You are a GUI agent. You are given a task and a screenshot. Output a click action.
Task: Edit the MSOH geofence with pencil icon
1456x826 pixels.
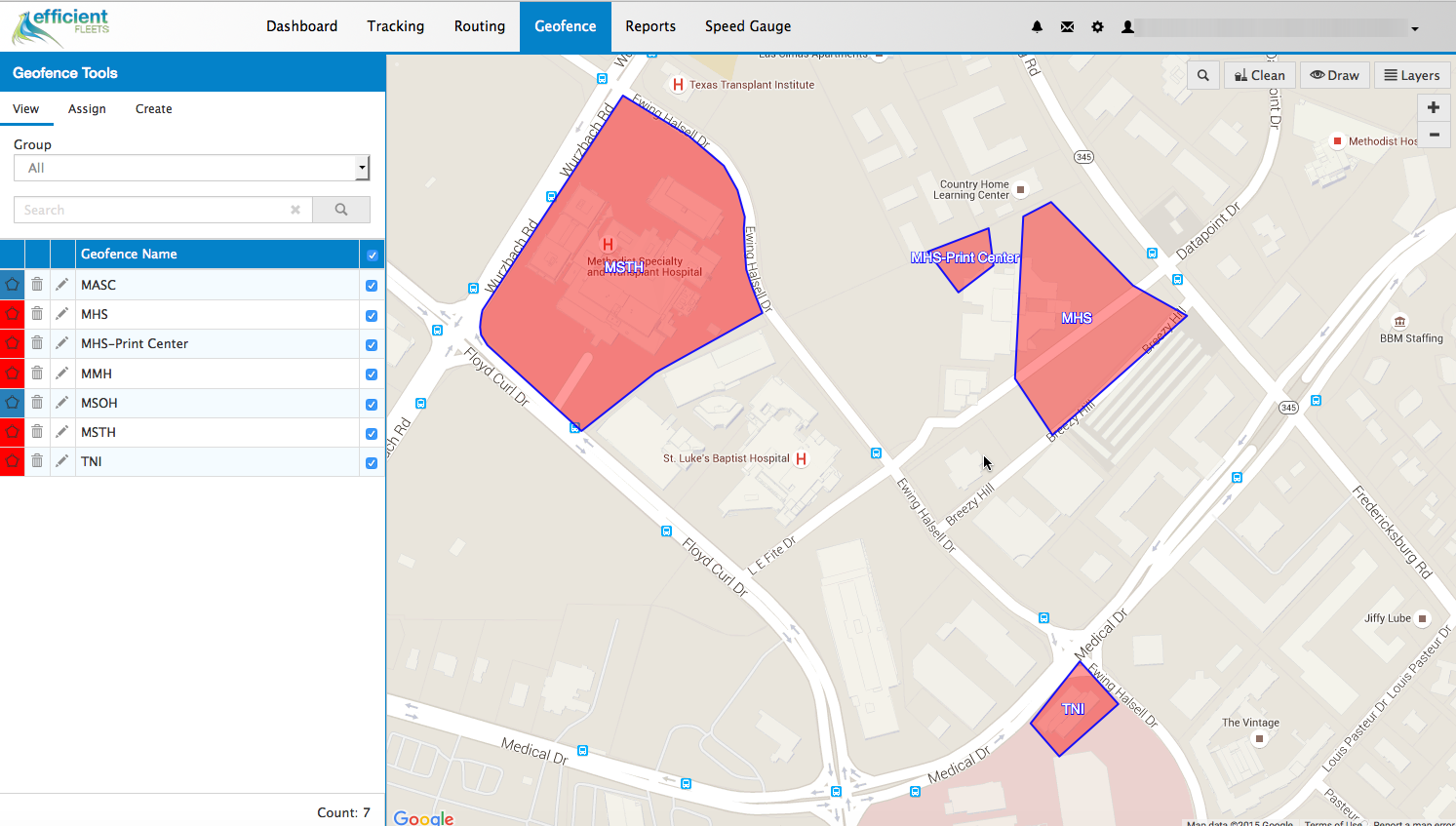point(62,403)
